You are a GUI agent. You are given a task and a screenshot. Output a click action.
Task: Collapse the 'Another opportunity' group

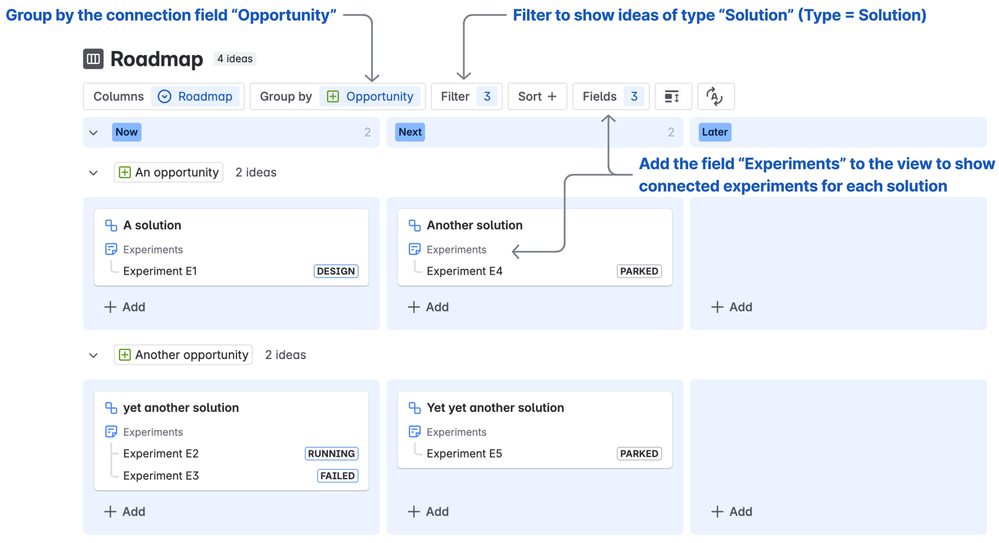(x=93, y=355)
